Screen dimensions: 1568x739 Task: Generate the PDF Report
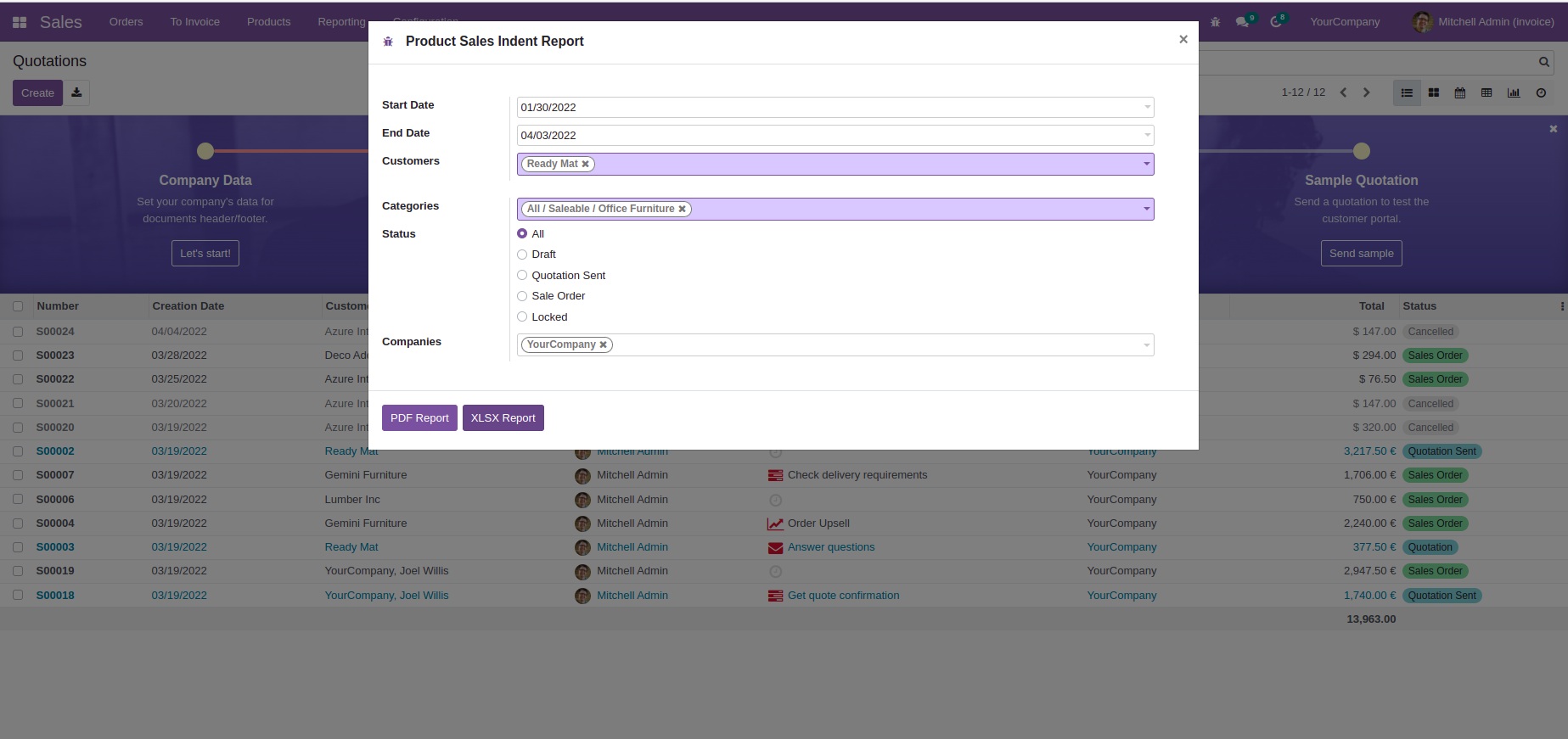(x=419, y=418)
